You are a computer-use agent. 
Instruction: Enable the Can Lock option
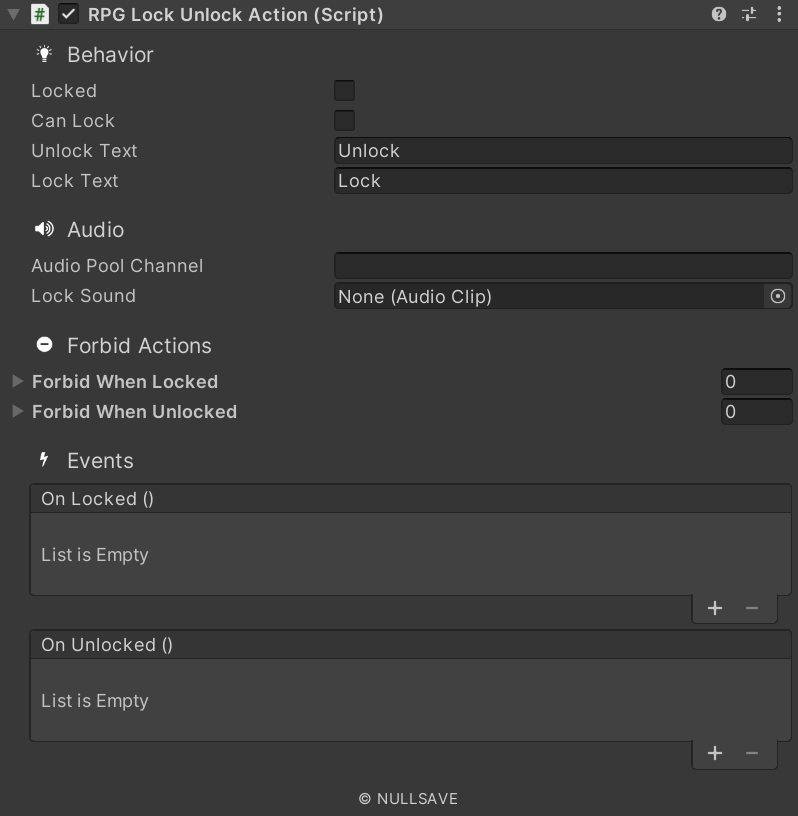pos(343,120)
